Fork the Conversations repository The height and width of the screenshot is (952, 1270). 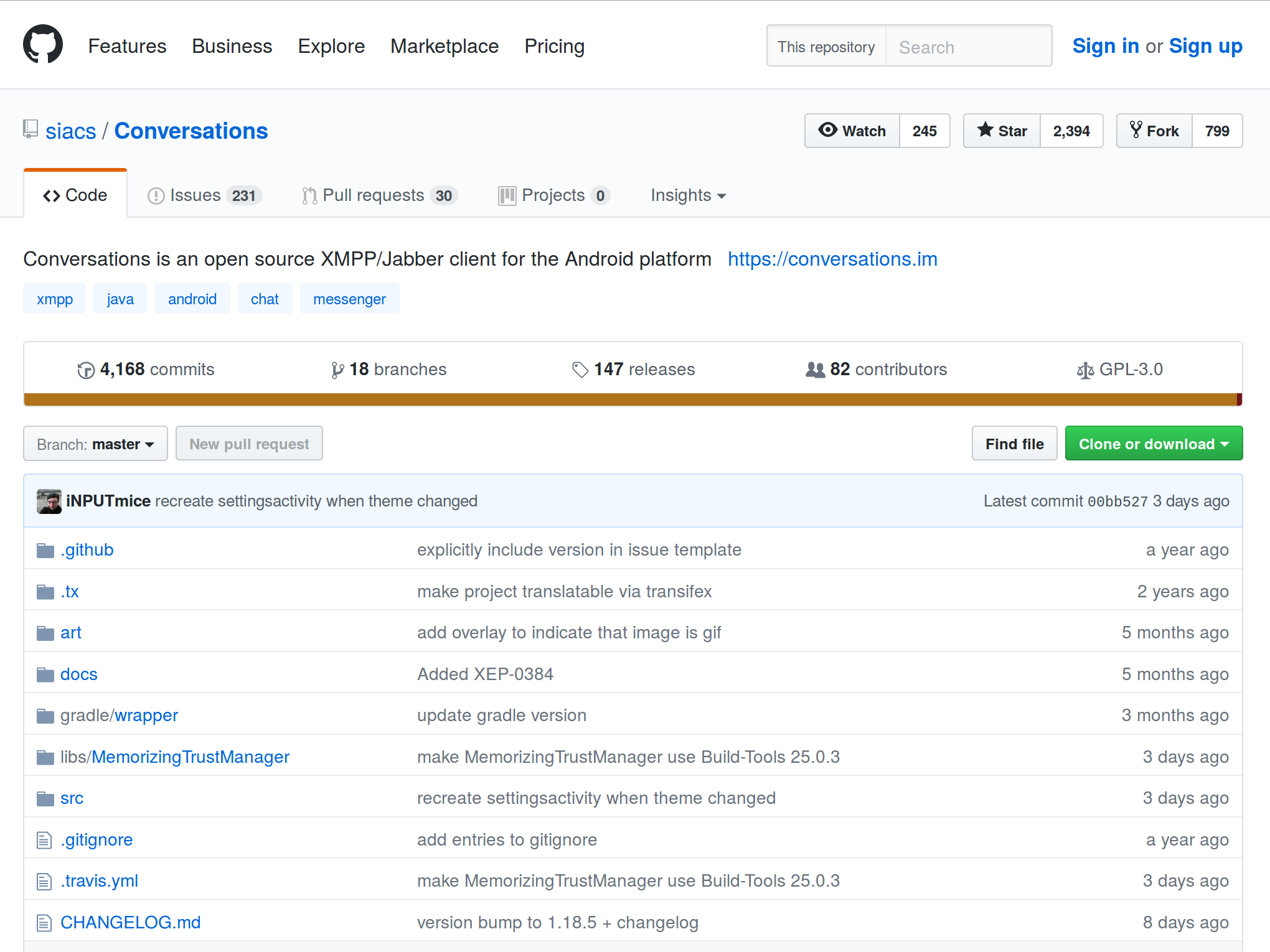pyautogui.click(x=1155, y=131)
